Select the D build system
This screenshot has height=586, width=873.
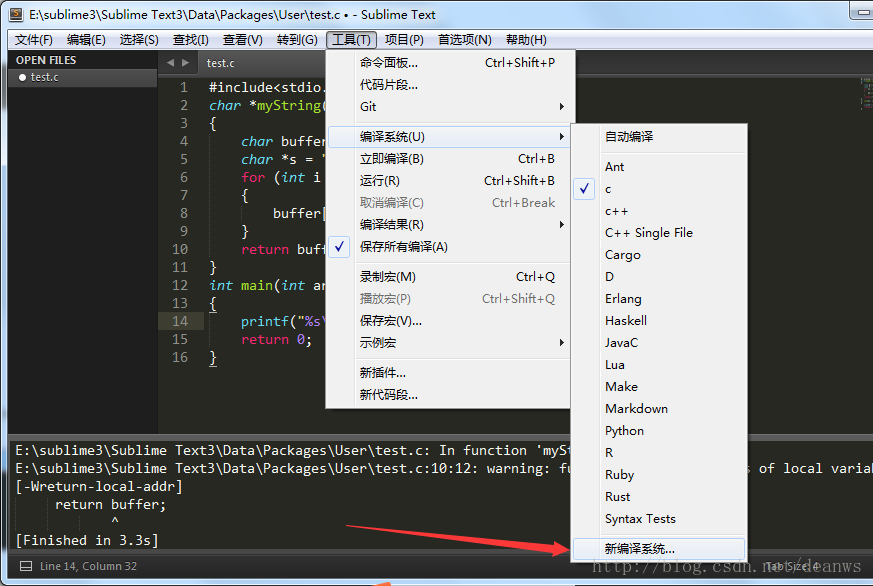click(659, 277)
